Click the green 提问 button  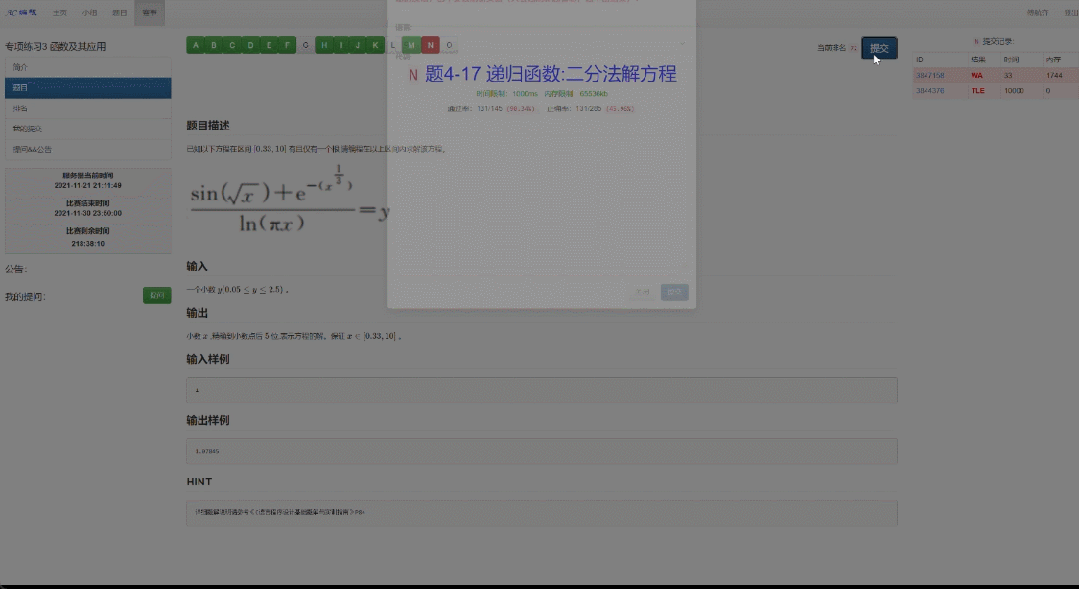(x=157, y=295)
